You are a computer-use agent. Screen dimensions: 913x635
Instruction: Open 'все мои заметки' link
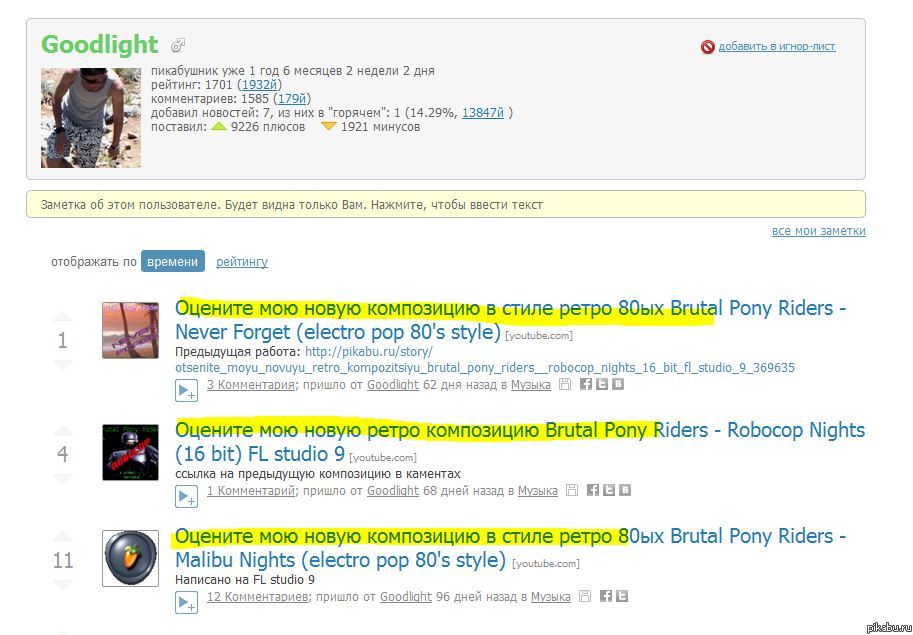click(818, 231)
